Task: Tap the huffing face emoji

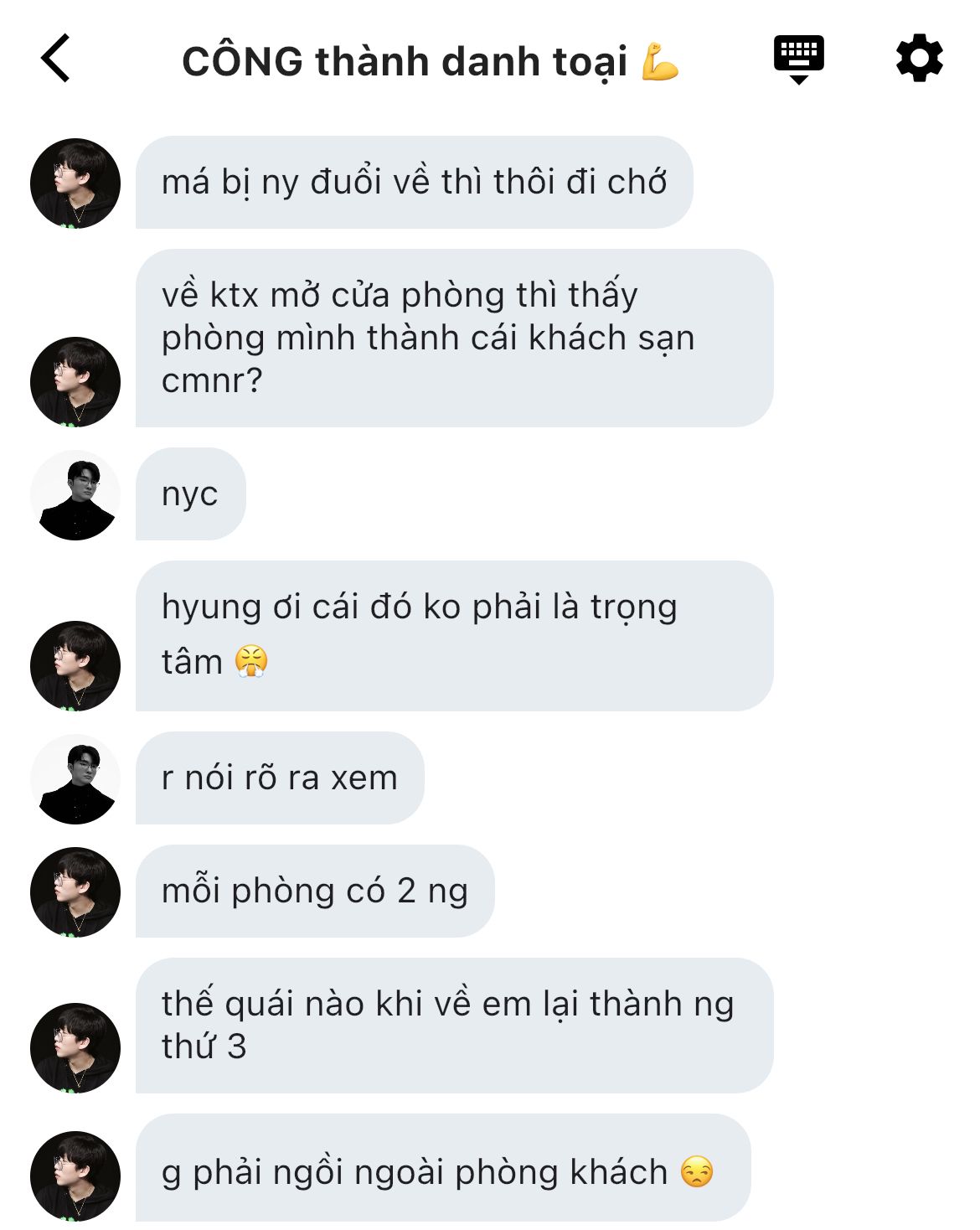Action: 250,661
